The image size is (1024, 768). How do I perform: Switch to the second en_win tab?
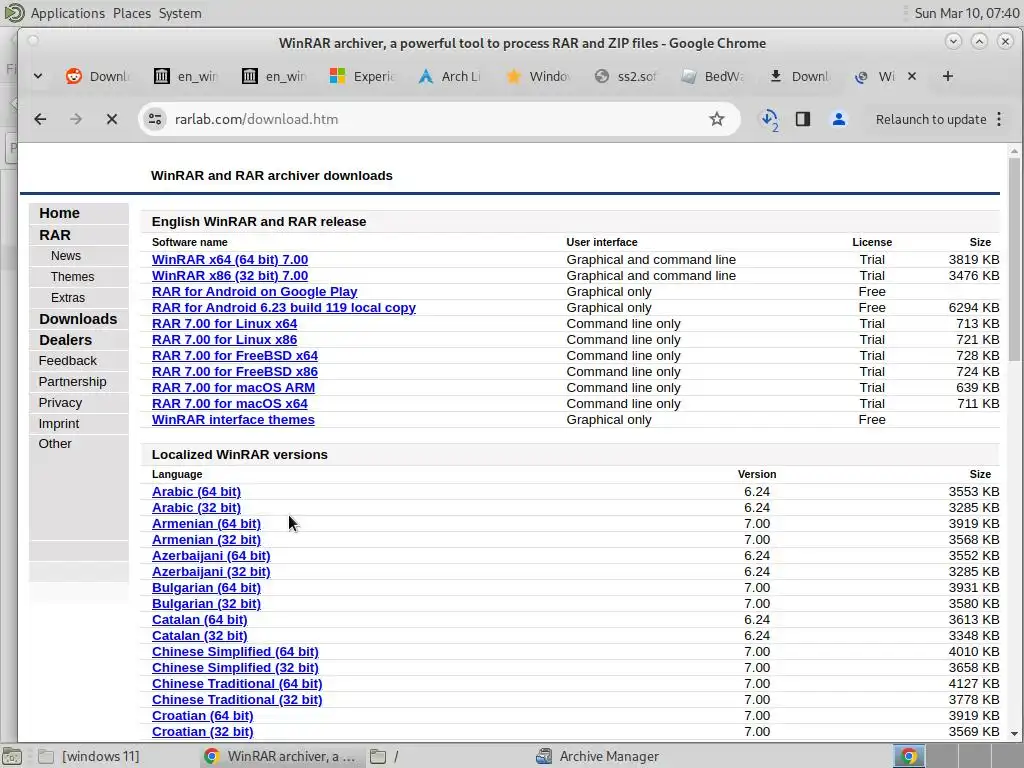274,76
